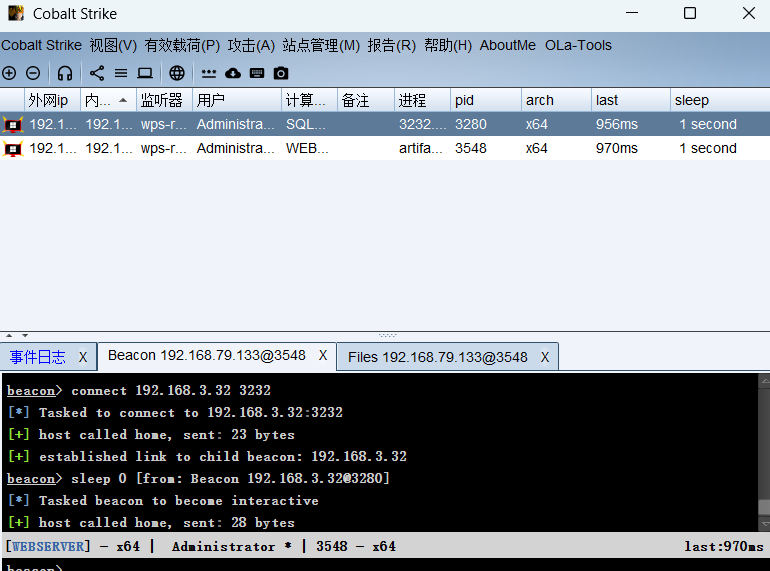770x571 pixels.
Task: Open the 站点管理(M) menu
Action: click(321, 45)
